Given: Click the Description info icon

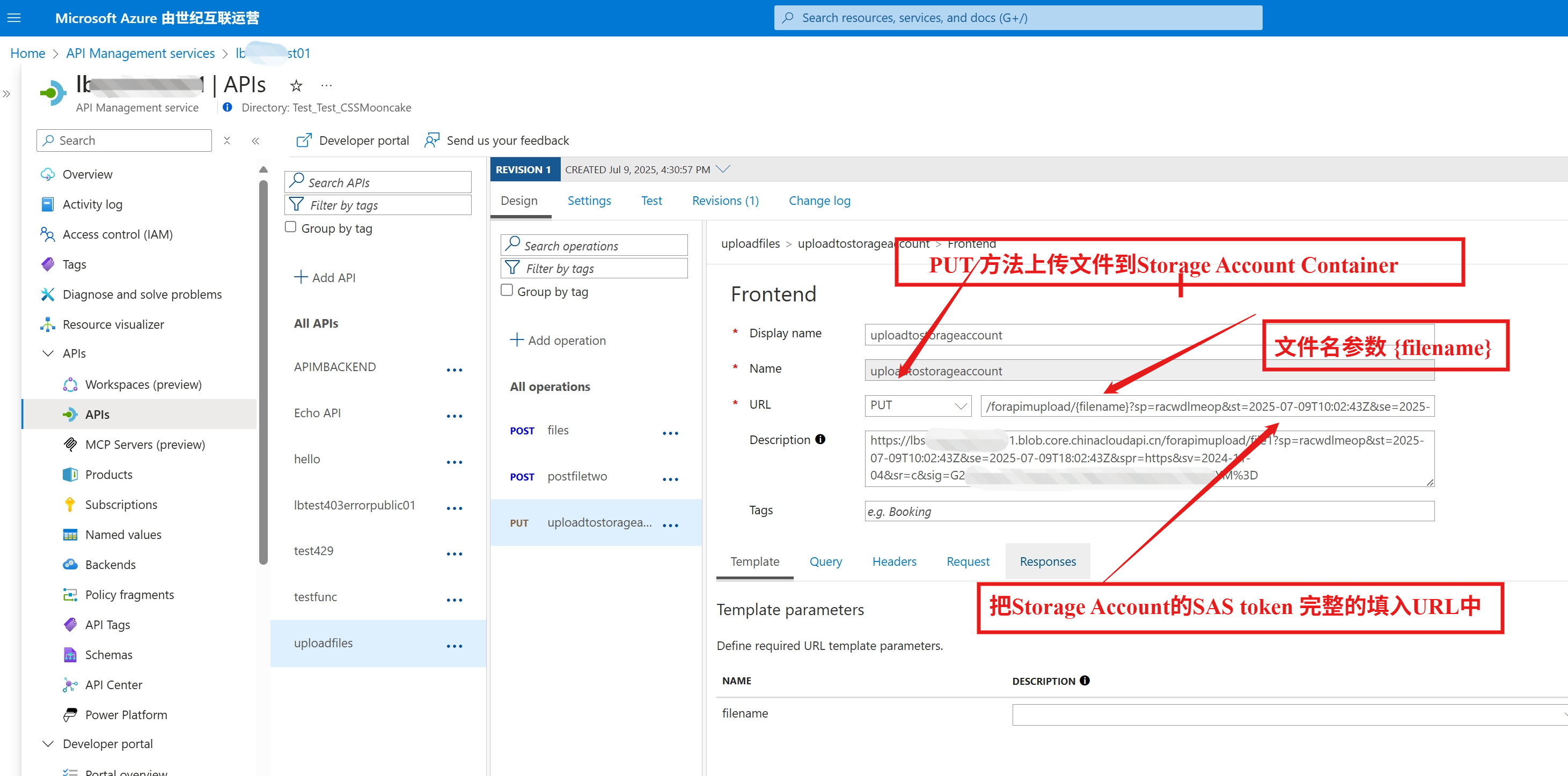Looking at the screenshot, I should pos(820,439).
